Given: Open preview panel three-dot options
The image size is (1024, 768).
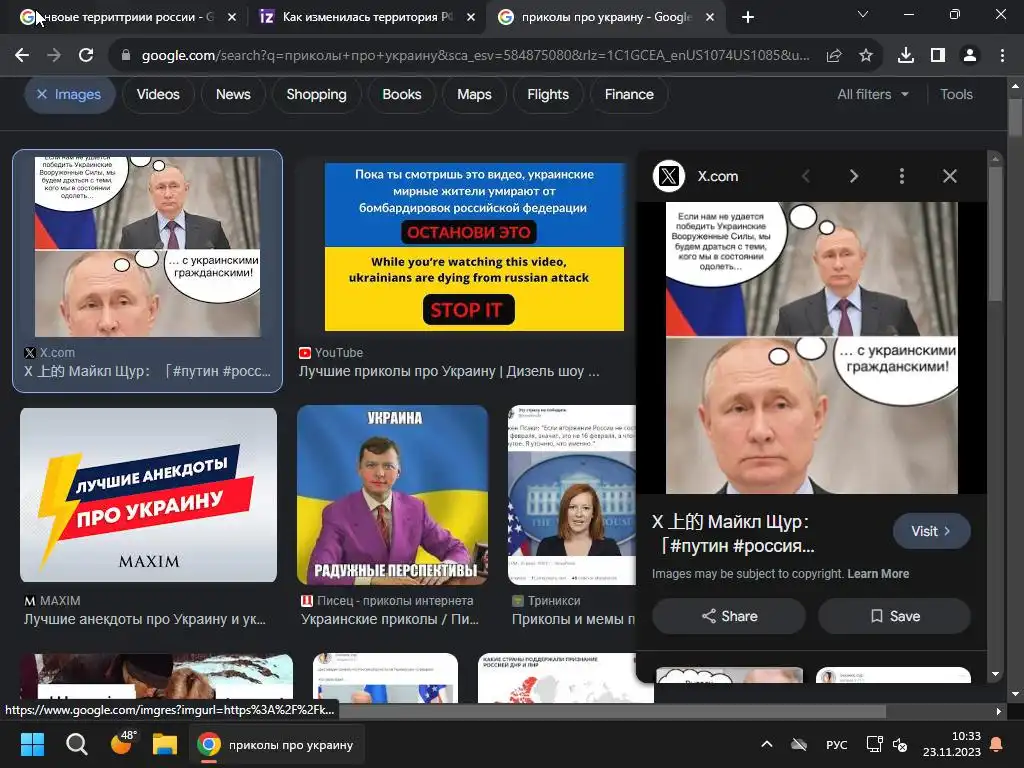Looking at the screenshot, I should [902, 176].
